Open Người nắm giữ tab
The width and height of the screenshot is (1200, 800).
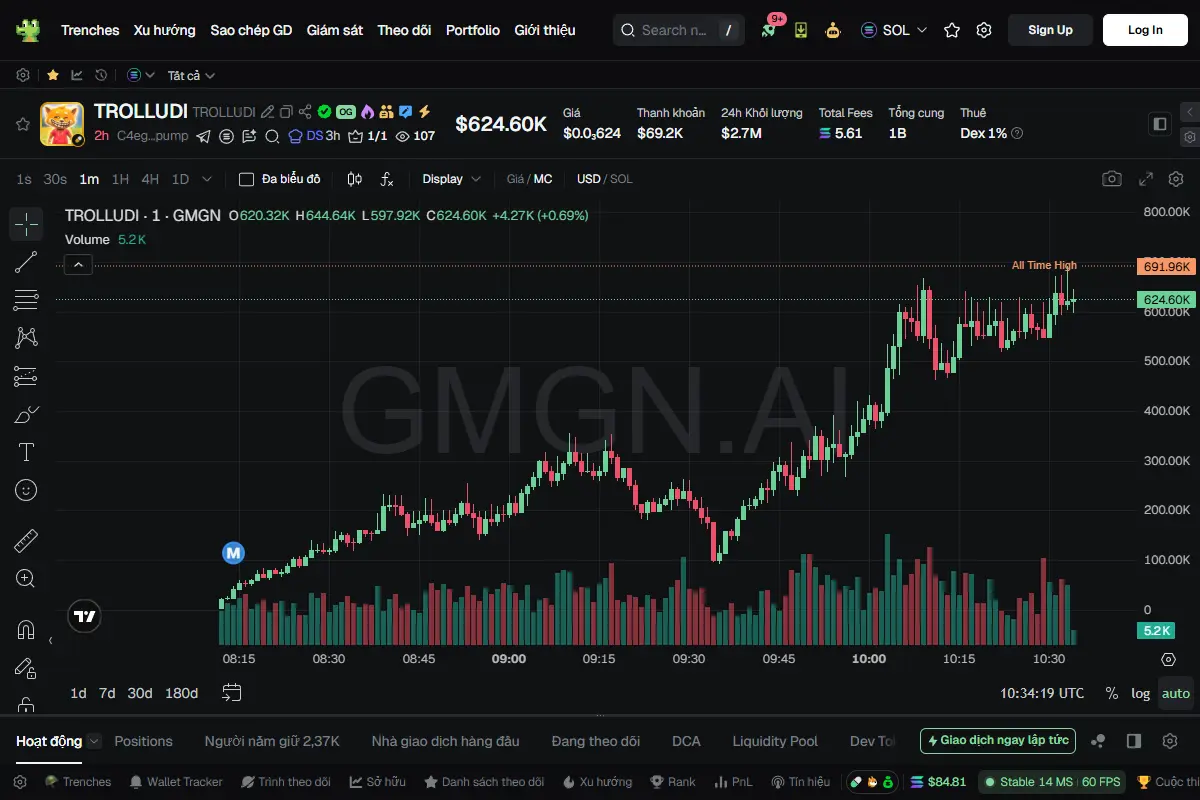point(272,741)
